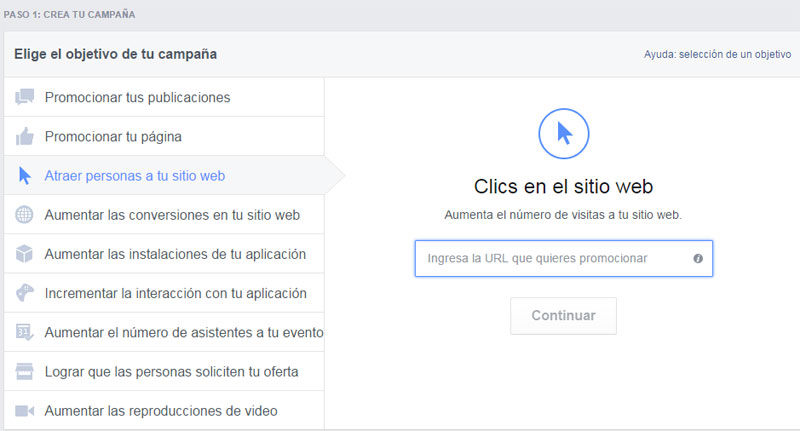Click the speech bubbles icon beside Promocionar tus publicaciones
Screen dimensions: 800x431
point(24,97)
